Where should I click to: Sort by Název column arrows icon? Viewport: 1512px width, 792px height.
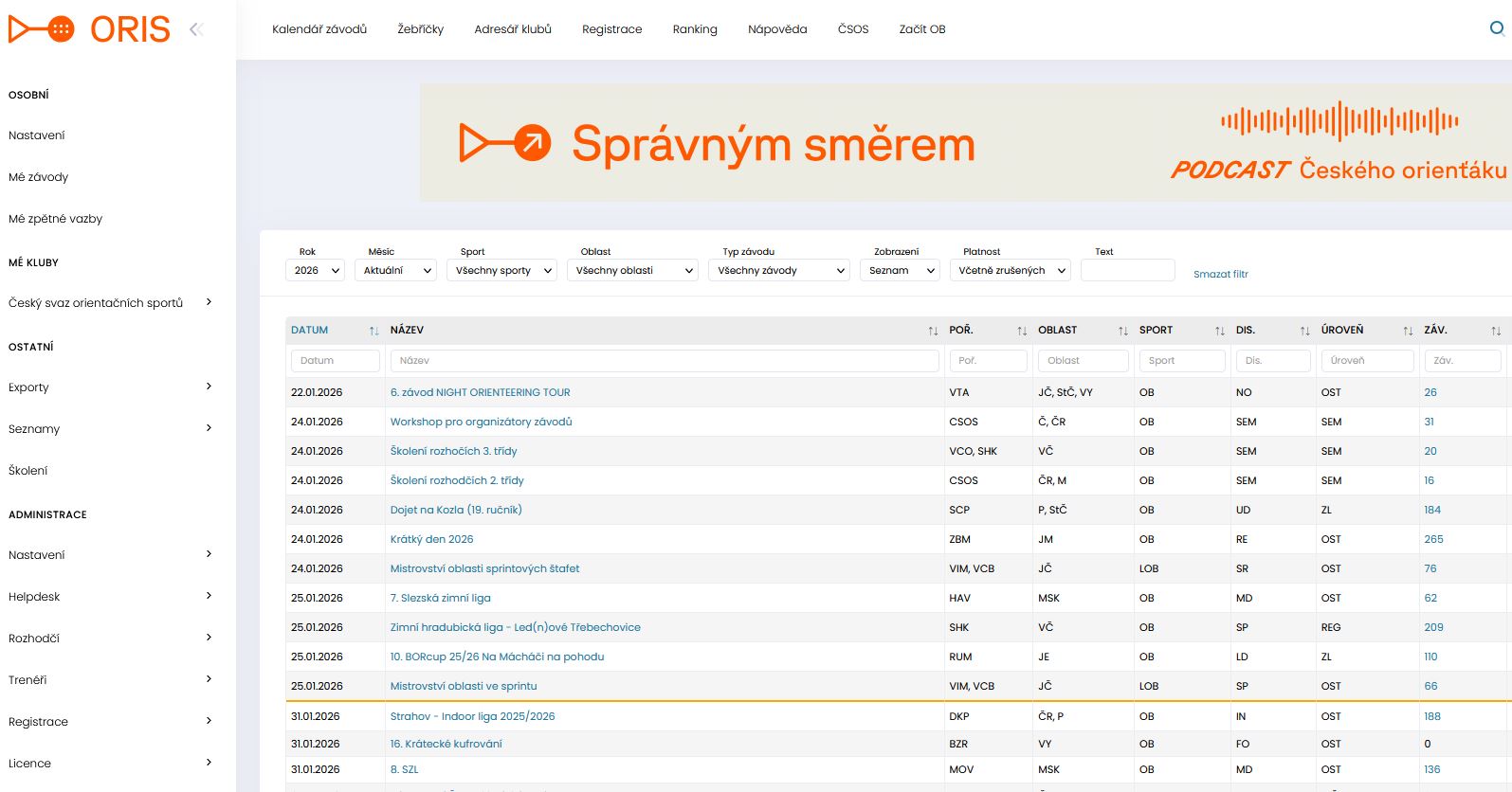point(933,331)
